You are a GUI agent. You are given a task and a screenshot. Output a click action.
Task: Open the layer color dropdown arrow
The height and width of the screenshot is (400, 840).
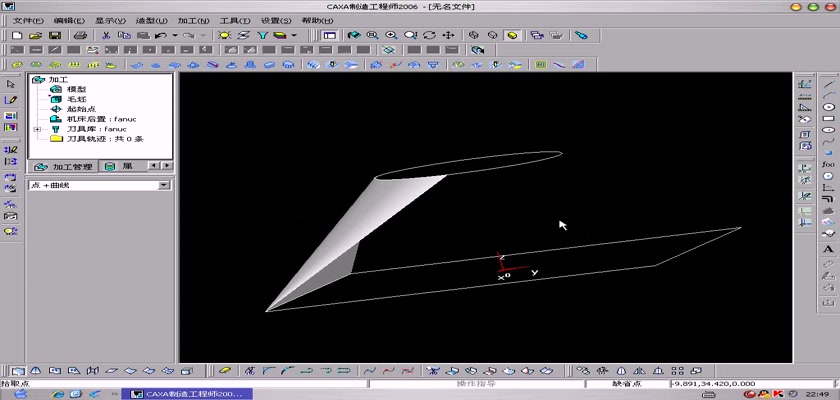(x=294, y=35)
